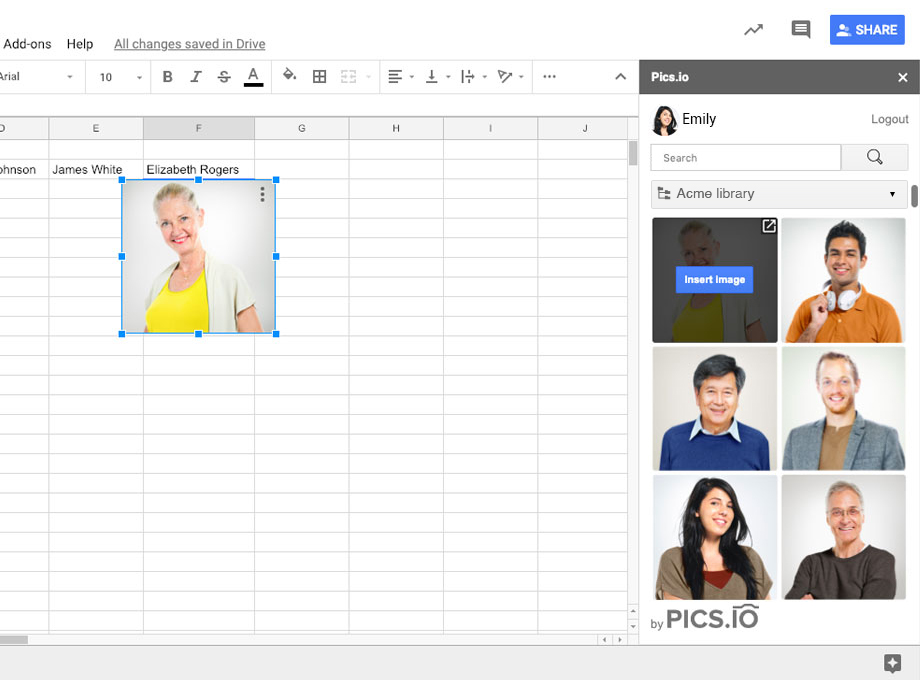Toggle italic formatting
Image resolution: width=920 pixels, height=680 pixels.
(196, 77)
